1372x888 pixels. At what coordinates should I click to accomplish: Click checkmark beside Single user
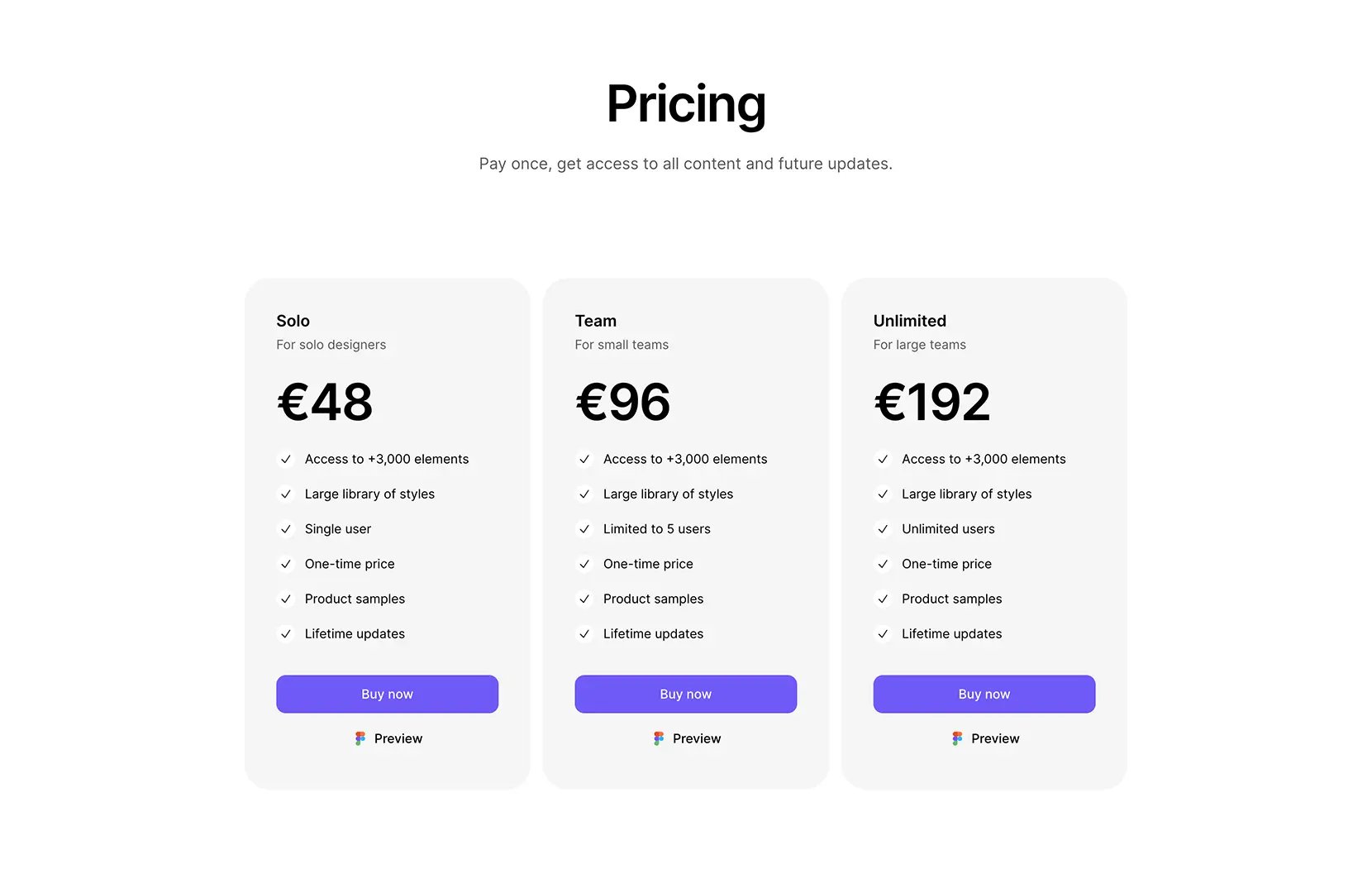pyautogui.click(x=286, y=529)
